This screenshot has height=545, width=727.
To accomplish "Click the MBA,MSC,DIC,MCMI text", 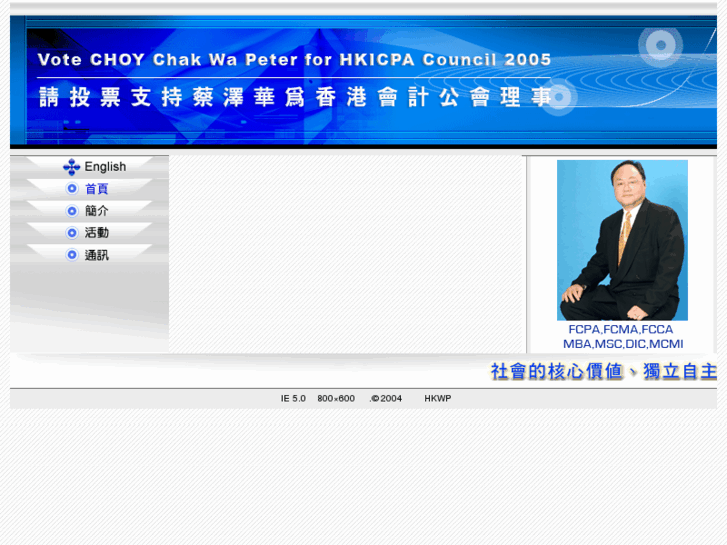I will 623,344.
